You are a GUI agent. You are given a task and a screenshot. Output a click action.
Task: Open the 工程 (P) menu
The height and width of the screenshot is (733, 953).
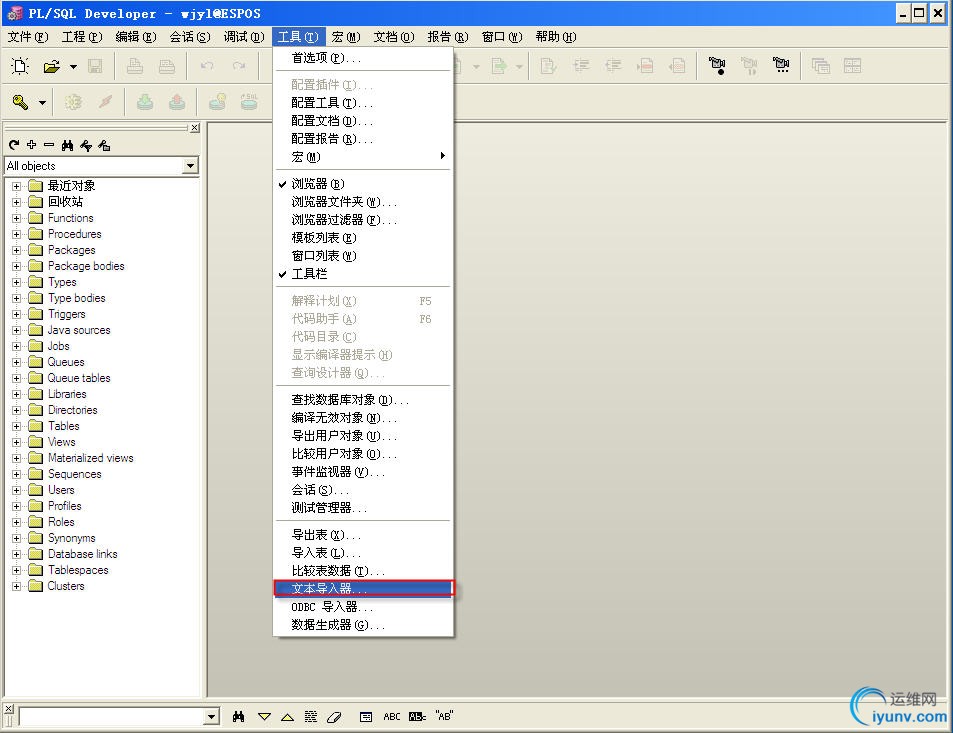tap(82, 37)
